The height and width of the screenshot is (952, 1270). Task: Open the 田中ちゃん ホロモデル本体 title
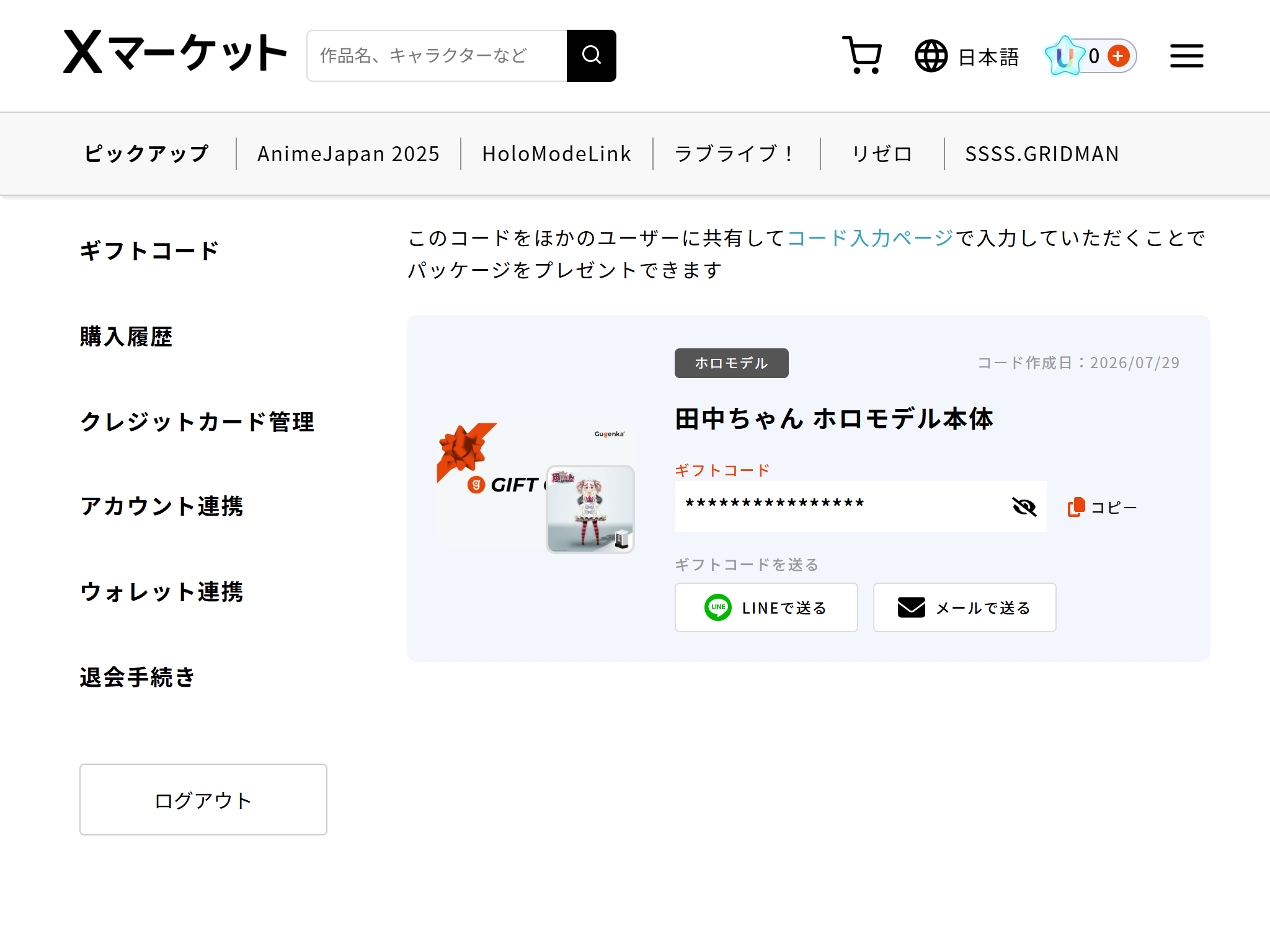[834, 419]
